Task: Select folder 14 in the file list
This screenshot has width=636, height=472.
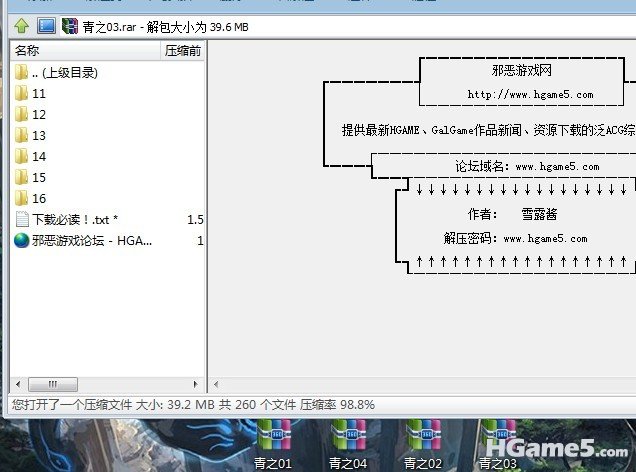Action: pyautogui.click(x=38, y=156)
